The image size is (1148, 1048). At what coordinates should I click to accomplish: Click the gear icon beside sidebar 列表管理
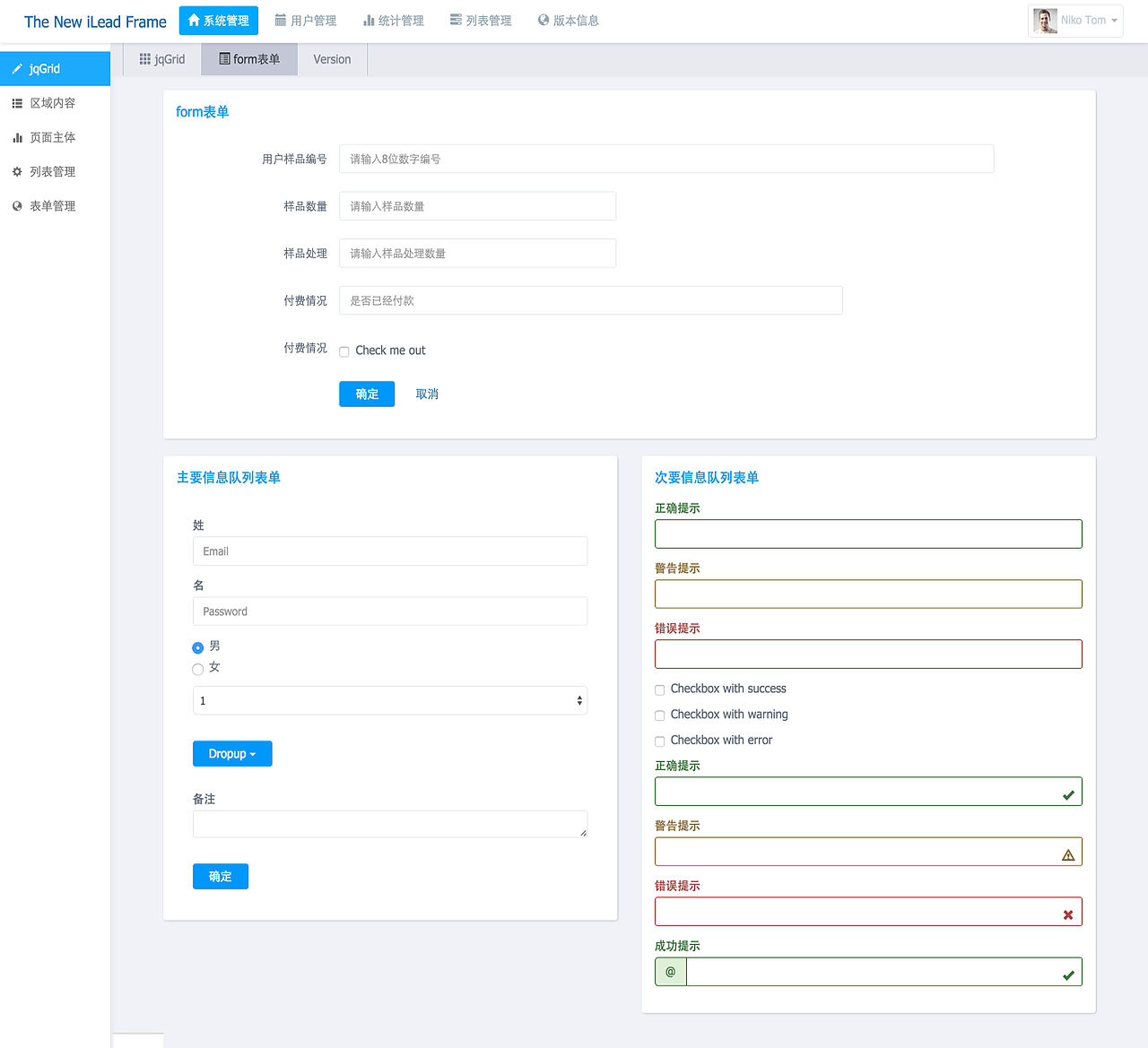click(x=17, y=171)
